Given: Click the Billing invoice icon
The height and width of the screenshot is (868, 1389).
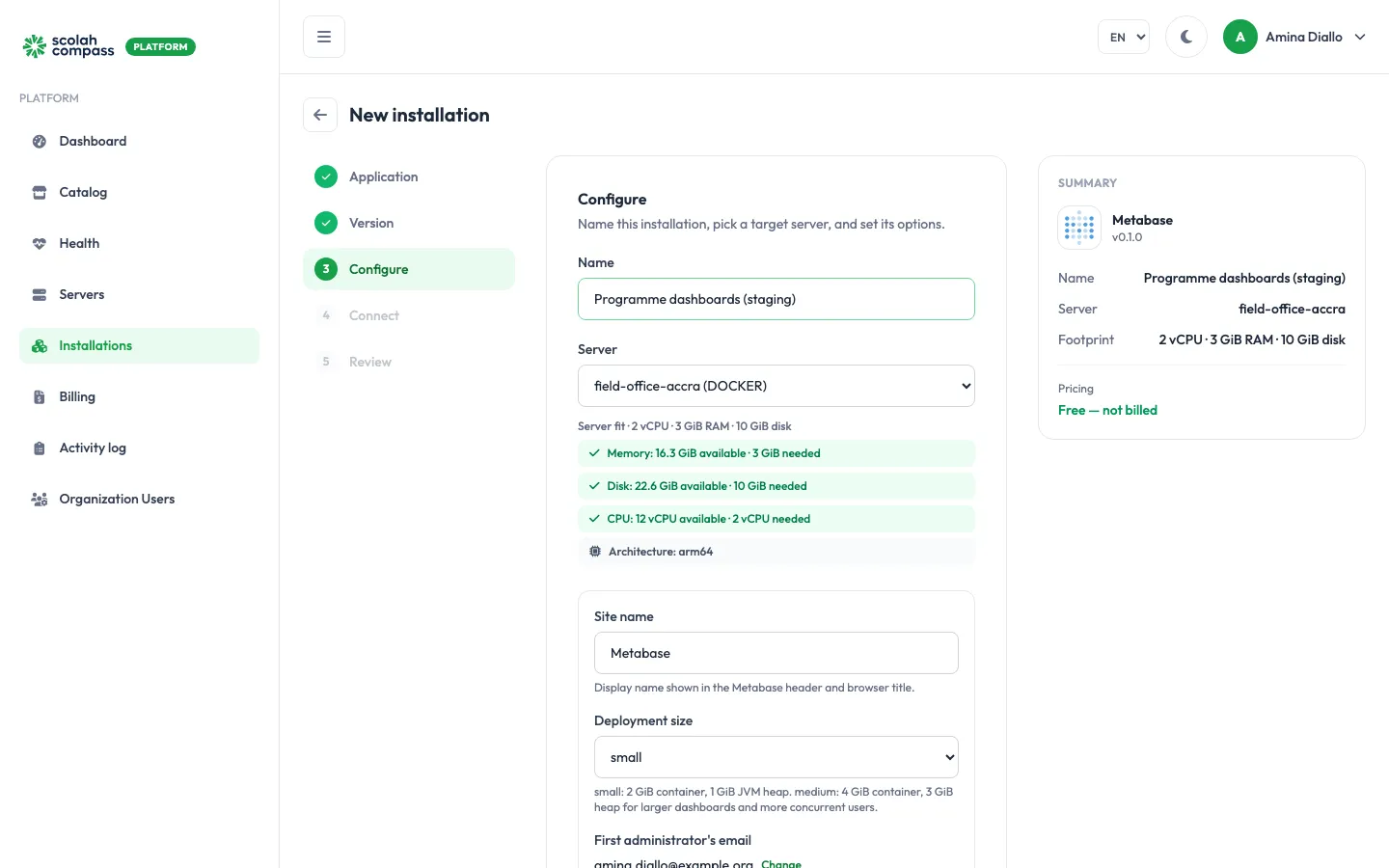Looking at the screenshot, I should point(40,396).
